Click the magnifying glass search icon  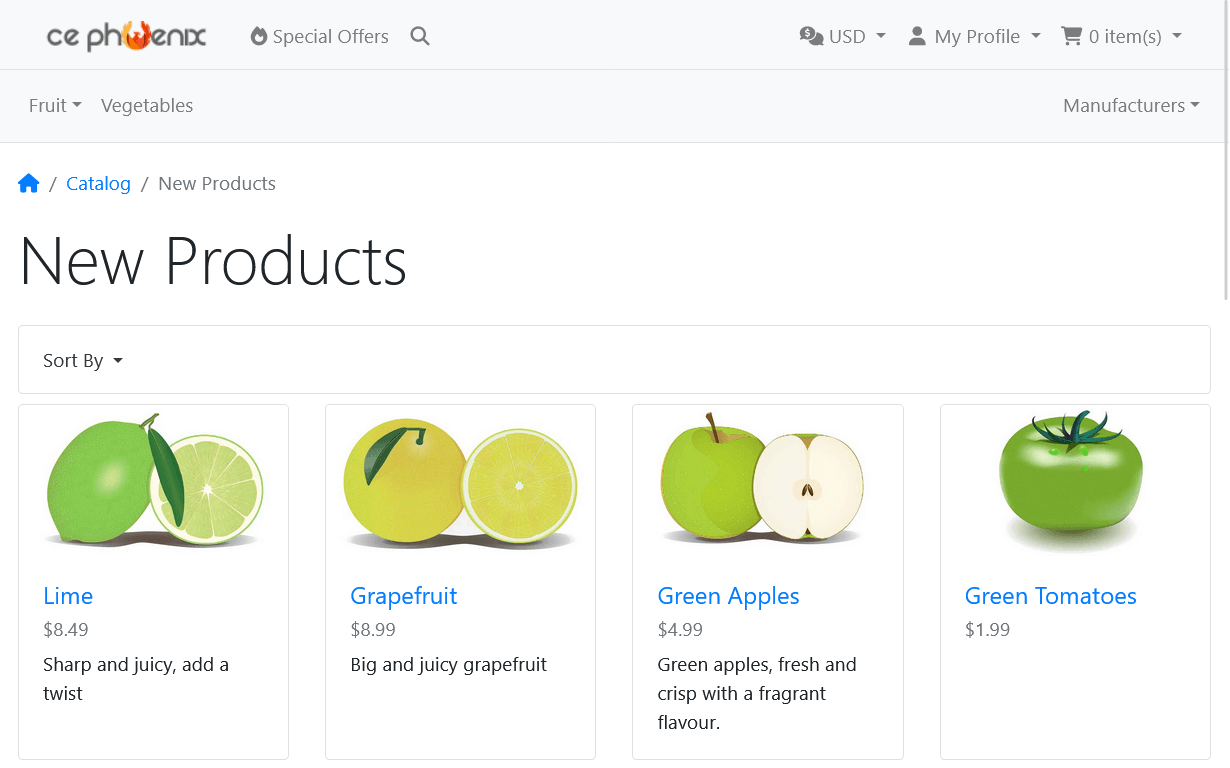(420, 37)
